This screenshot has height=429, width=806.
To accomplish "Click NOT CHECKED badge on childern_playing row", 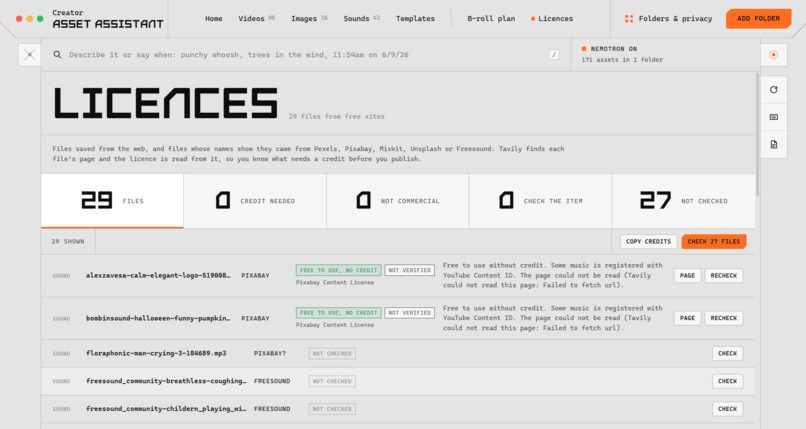I will [x=332, y=409].
